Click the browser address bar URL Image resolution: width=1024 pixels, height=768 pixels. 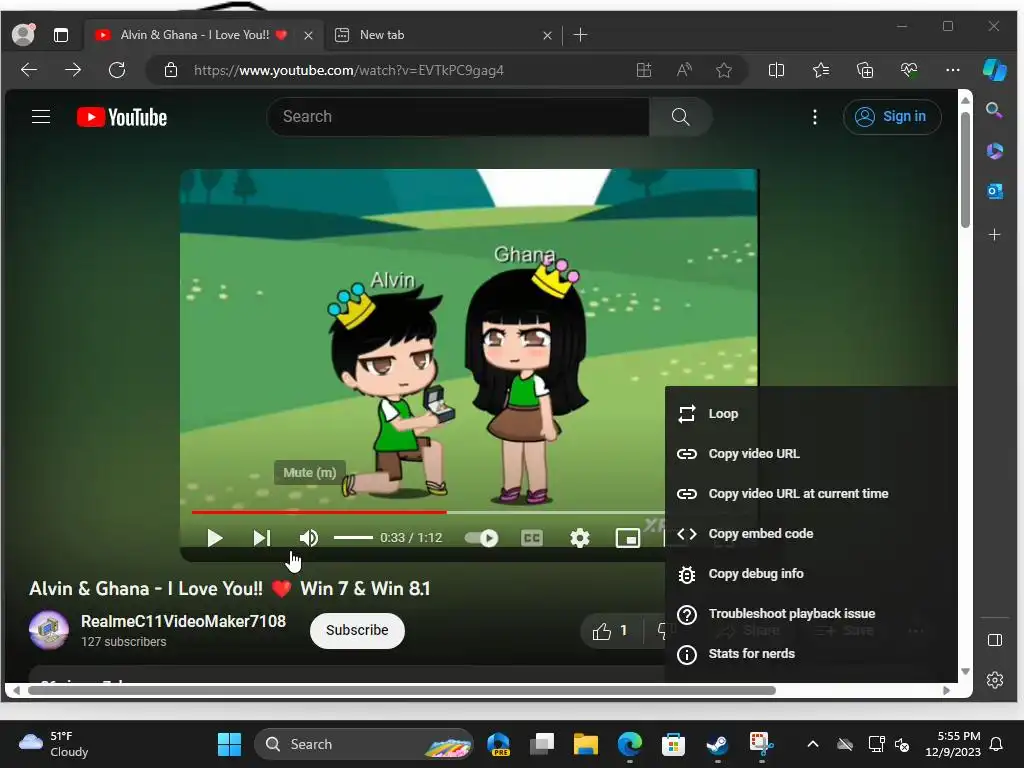point(349,71)
